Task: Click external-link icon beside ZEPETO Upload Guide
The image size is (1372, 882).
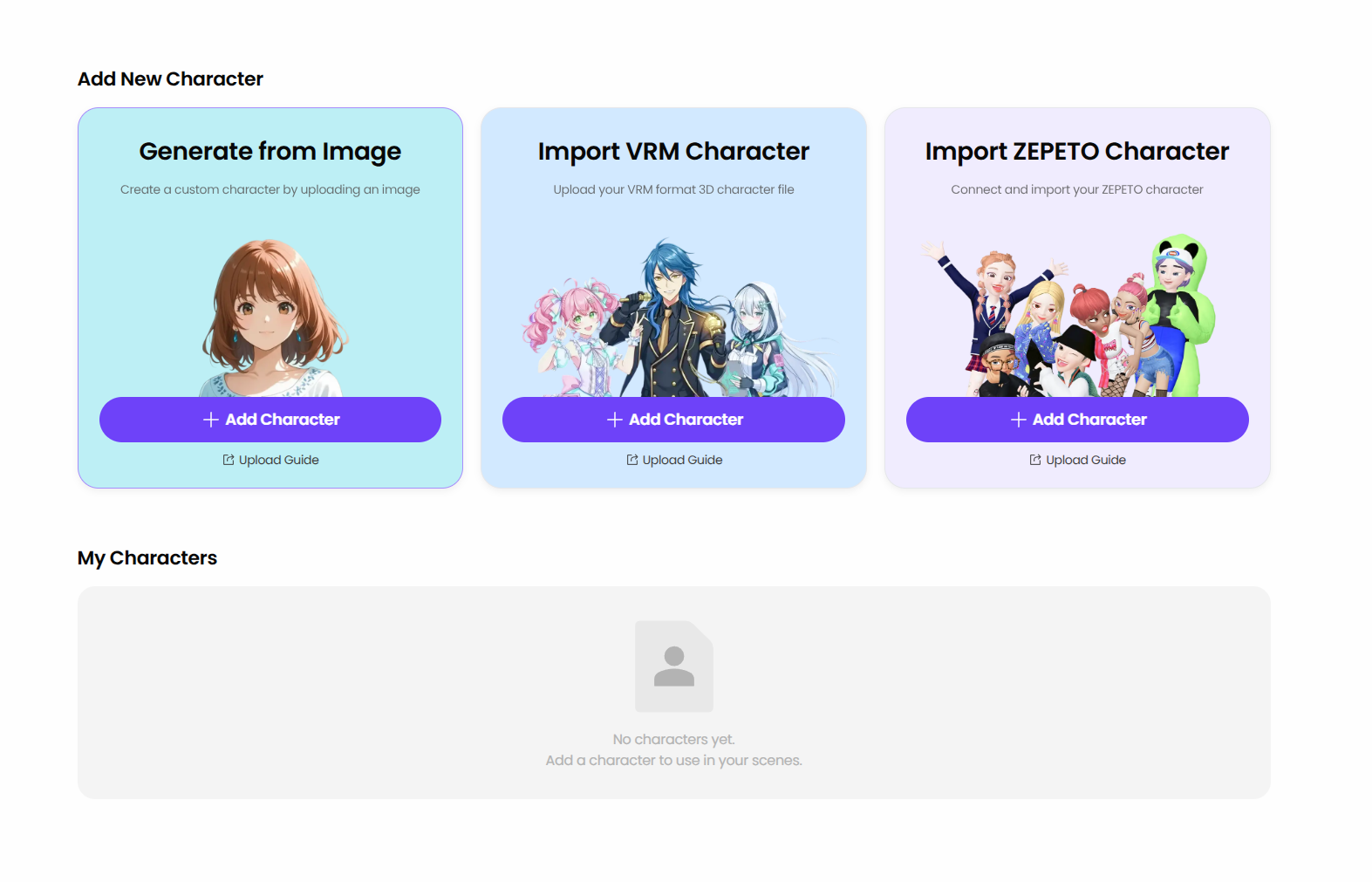Action: [1035, 460]
